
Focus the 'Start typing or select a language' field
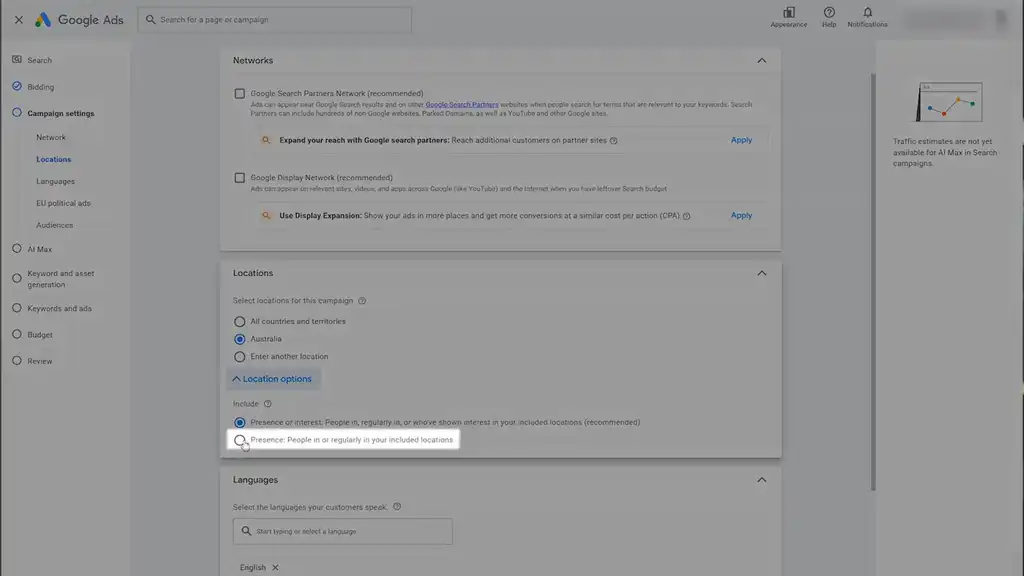click(x=342, y=532)
